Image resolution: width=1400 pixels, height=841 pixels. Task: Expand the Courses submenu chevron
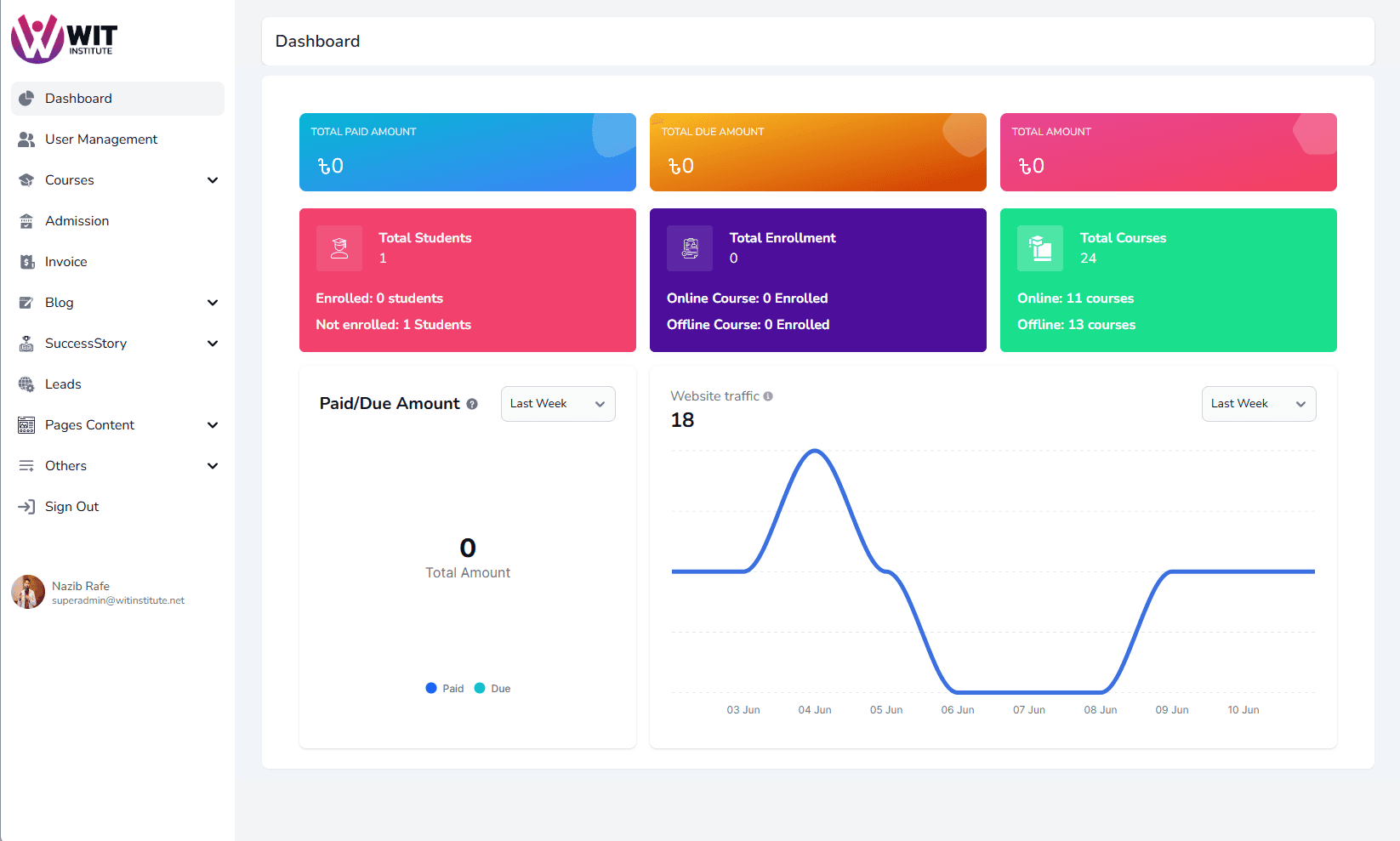213,180
